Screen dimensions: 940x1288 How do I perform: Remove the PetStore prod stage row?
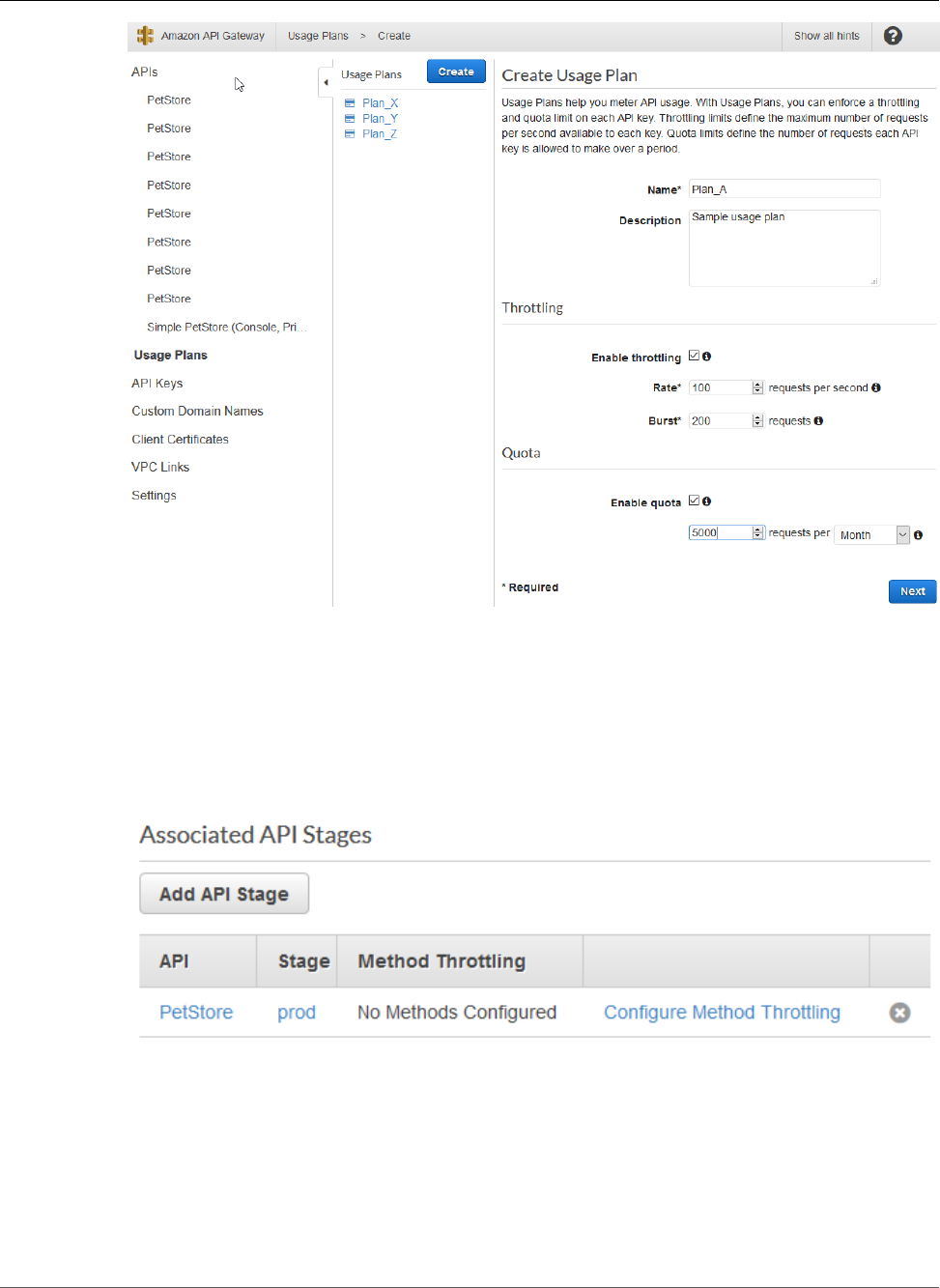[899, 1013]
